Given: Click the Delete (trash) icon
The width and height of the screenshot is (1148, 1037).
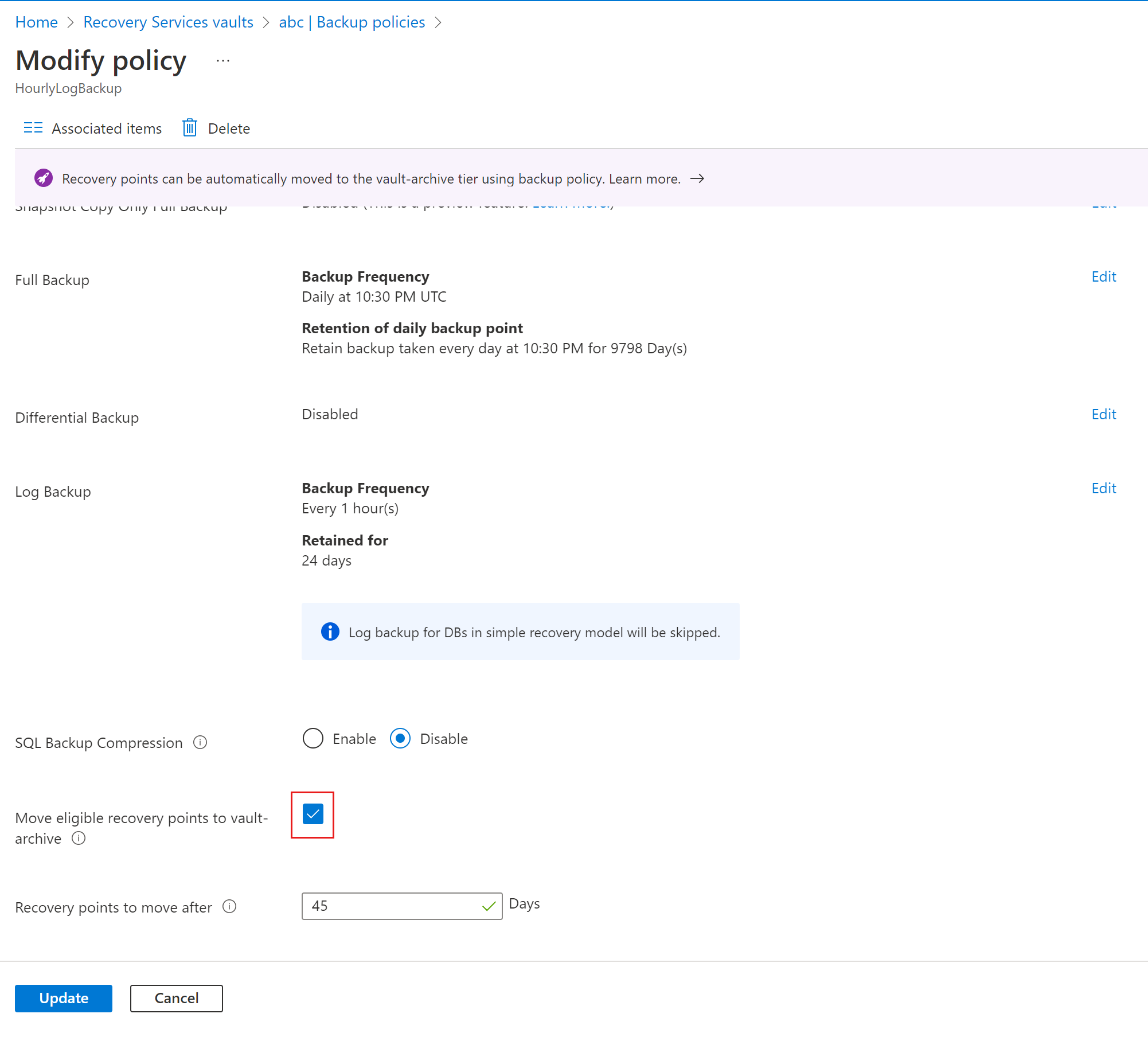Looking at the screenshot, I should [189, 127].
